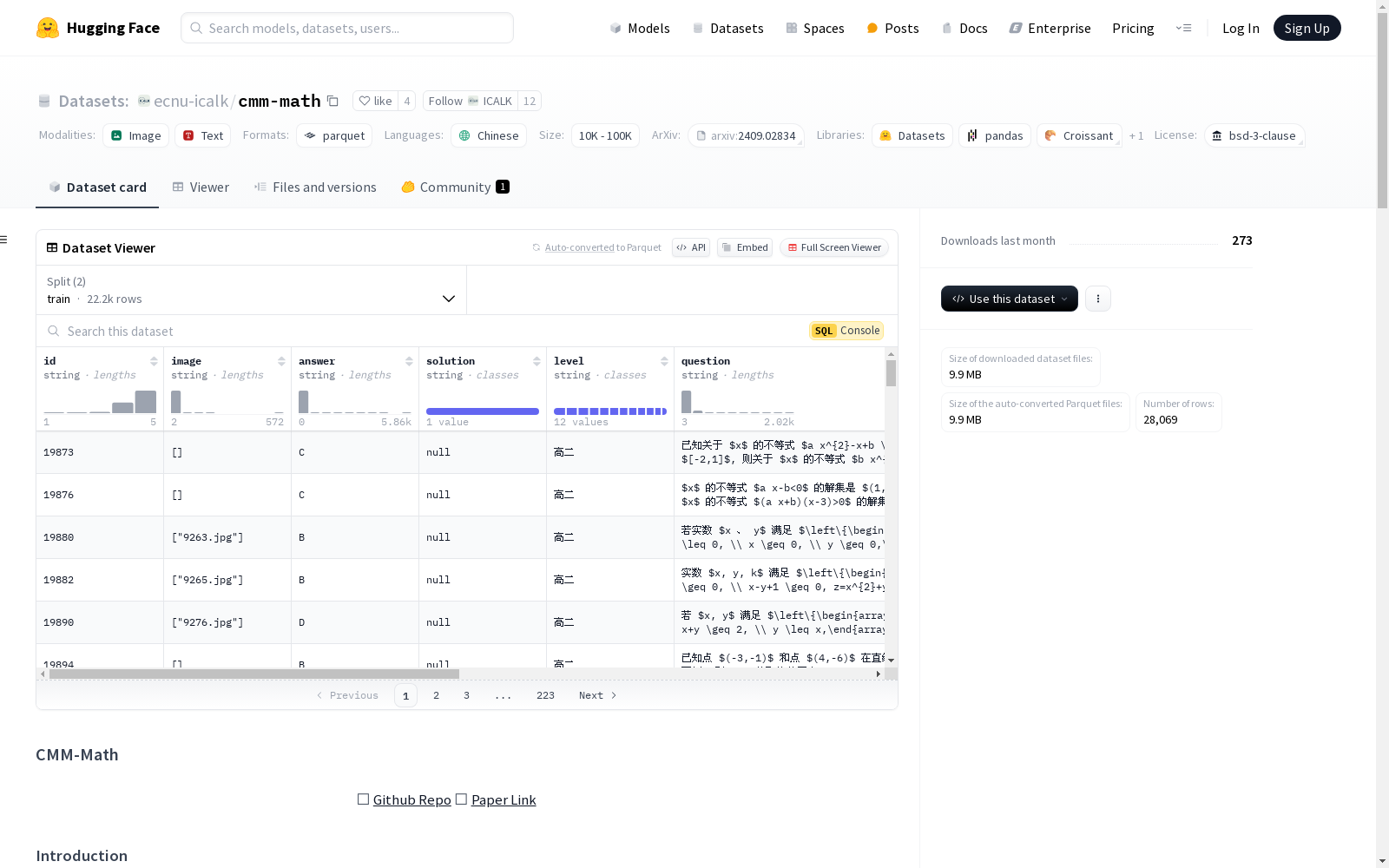1389x868 pixels.
Task: Toggle the Github Repo checkbox
Action: 364,799
